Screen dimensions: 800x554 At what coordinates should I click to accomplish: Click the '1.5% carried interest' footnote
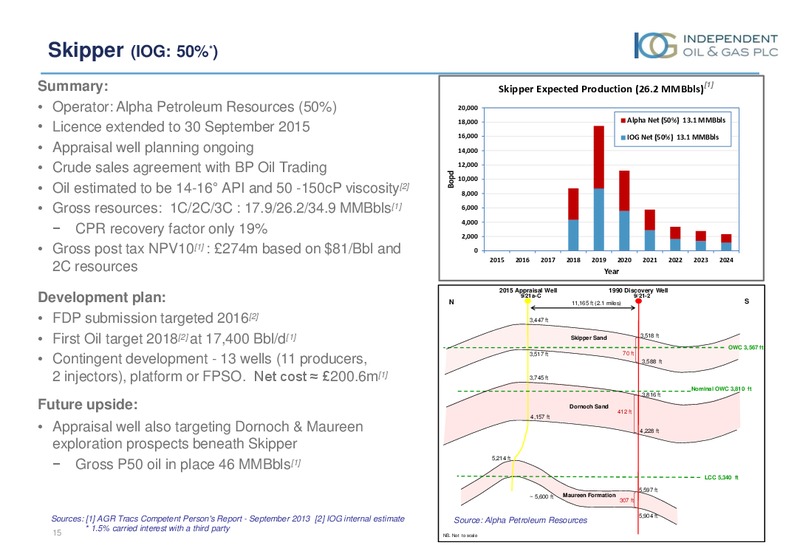click(157, 528)
